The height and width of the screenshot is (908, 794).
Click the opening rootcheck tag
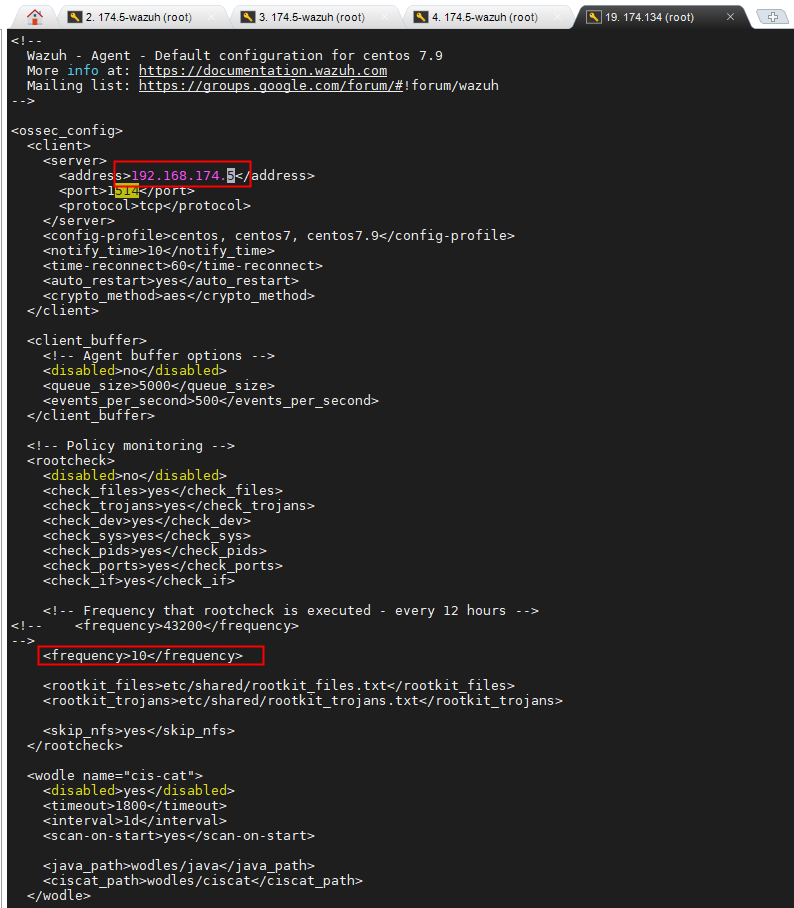[x=71, y=461]
